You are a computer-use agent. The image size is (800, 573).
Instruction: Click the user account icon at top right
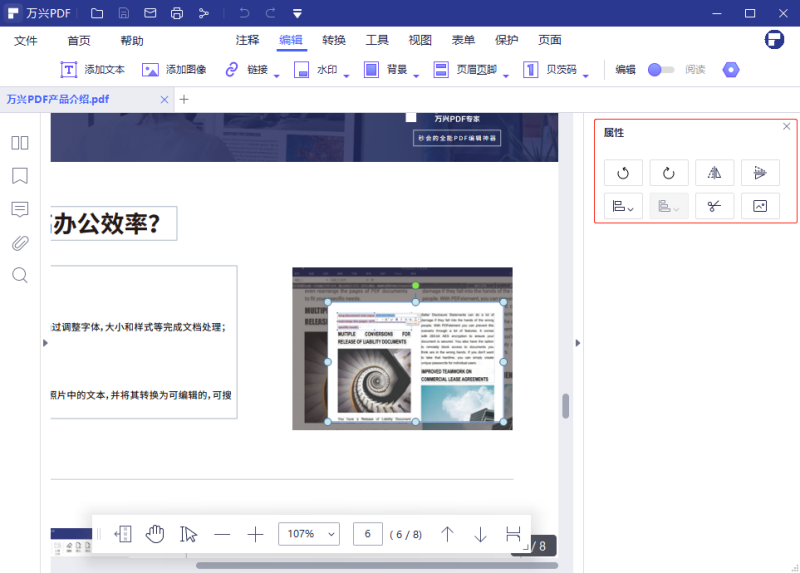[x=774, y=39]
